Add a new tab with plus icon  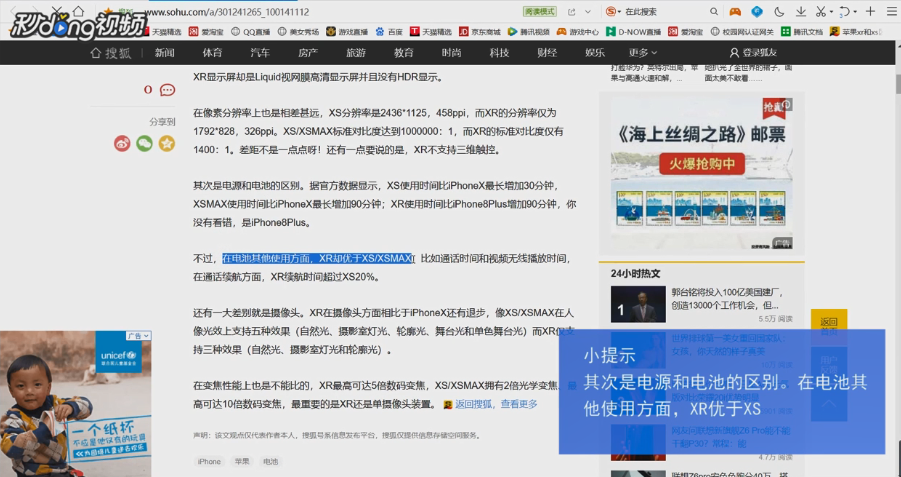[x=871, y=11]
